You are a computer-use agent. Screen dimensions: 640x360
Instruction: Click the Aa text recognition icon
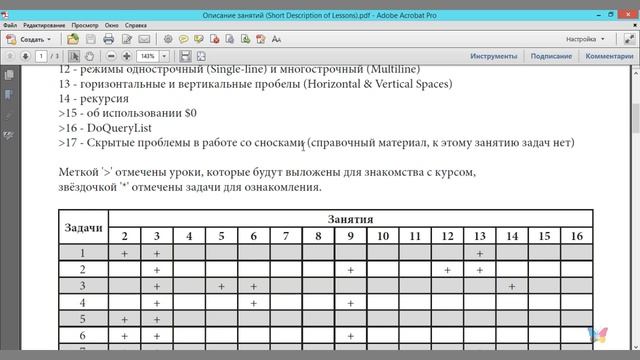(276, 39)
